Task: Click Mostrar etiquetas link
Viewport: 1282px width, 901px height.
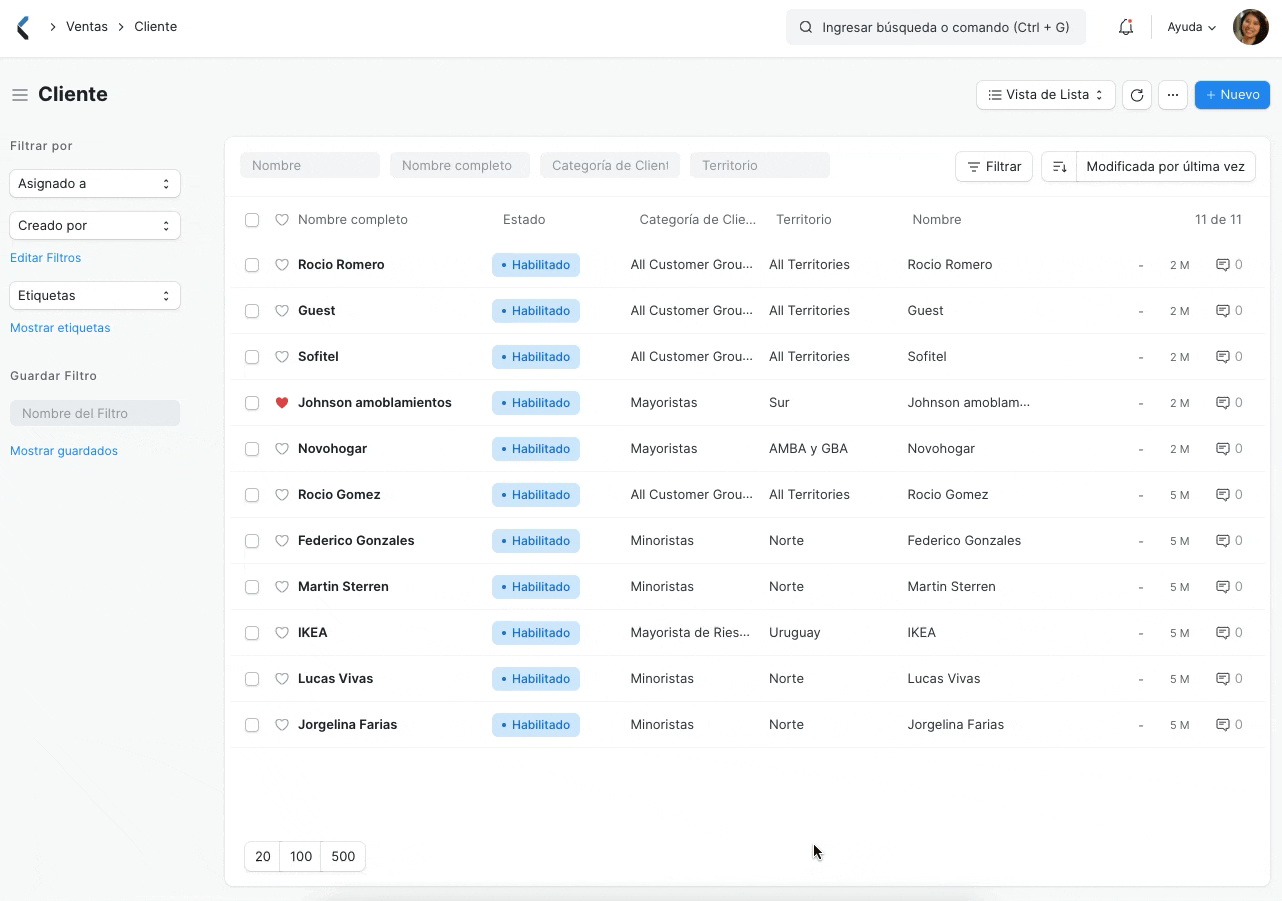Action: point(60,328)
